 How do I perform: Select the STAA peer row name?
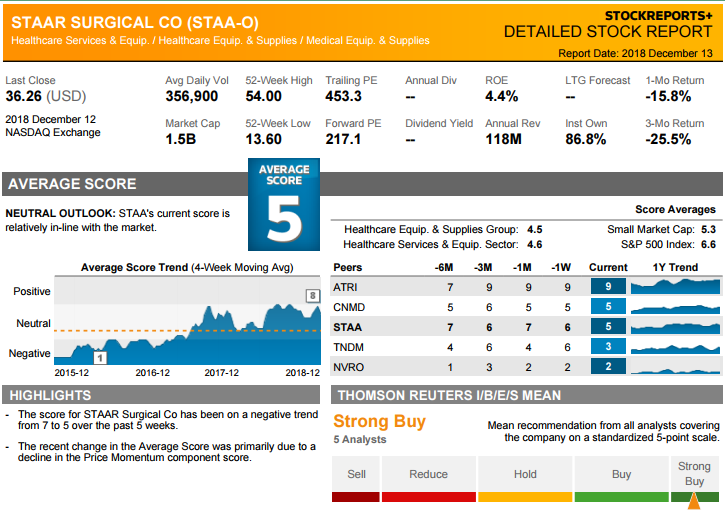[347, 327]
